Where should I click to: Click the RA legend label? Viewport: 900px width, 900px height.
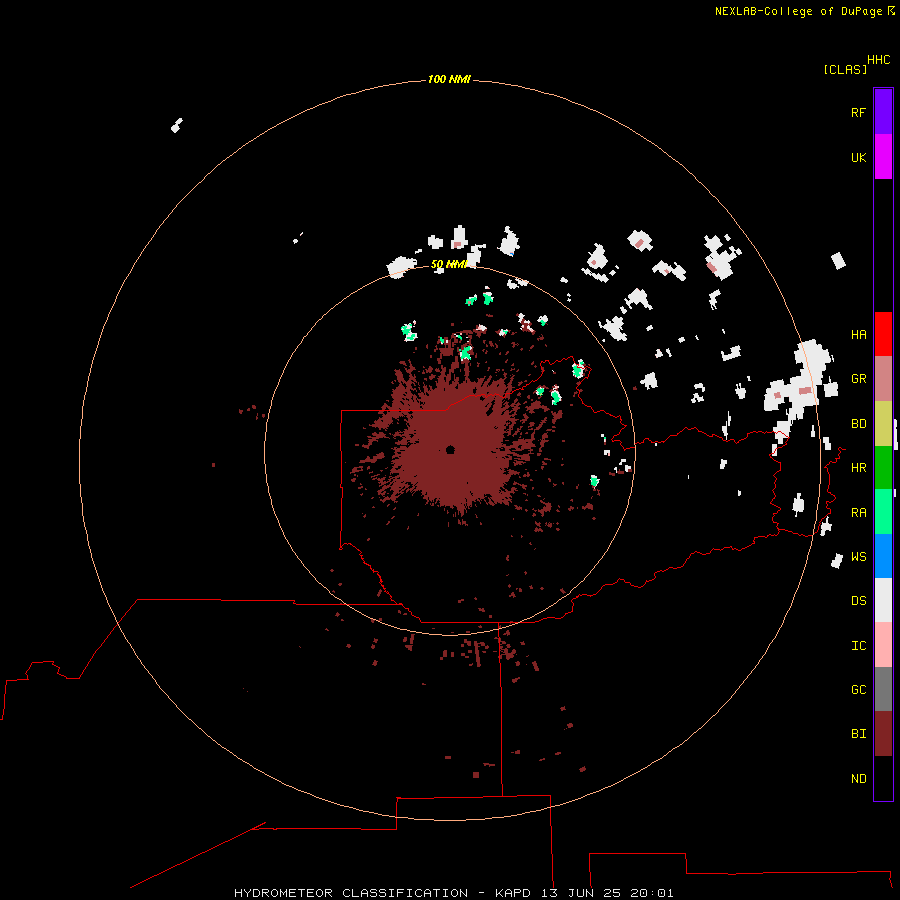pyautogui.click(x=858, y=512)
